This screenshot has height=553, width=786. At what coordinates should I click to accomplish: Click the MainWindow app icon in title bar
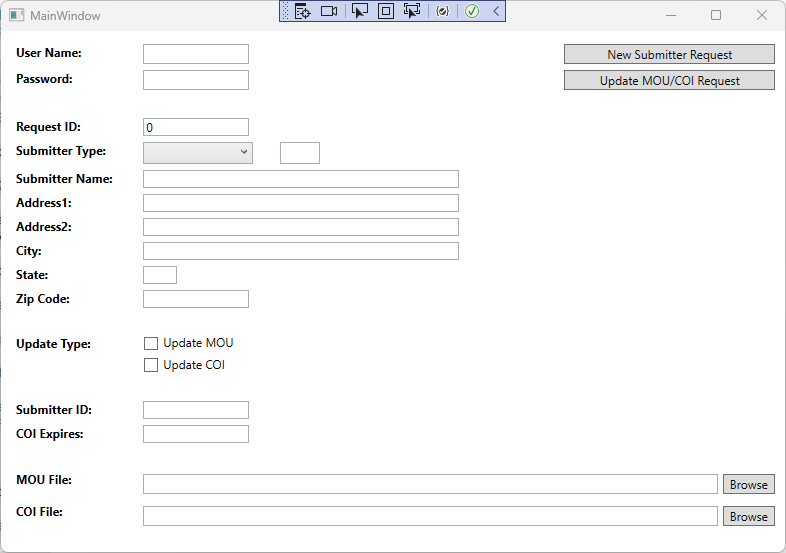pyautogui.click(x=16, y=16)
